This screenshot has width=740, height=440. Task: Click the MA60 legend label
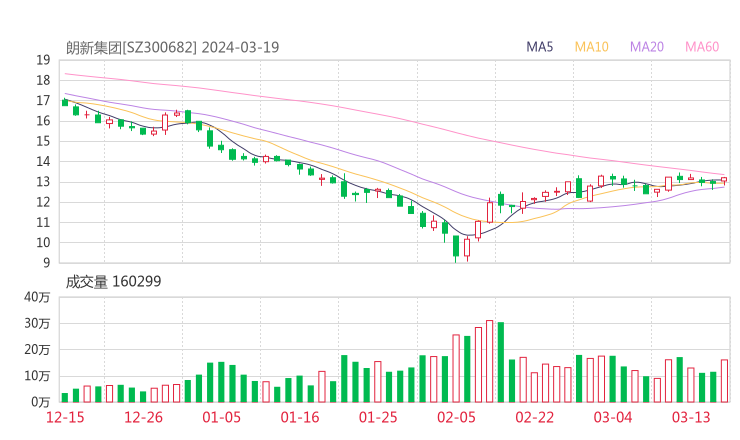click(x=702, y=47)
